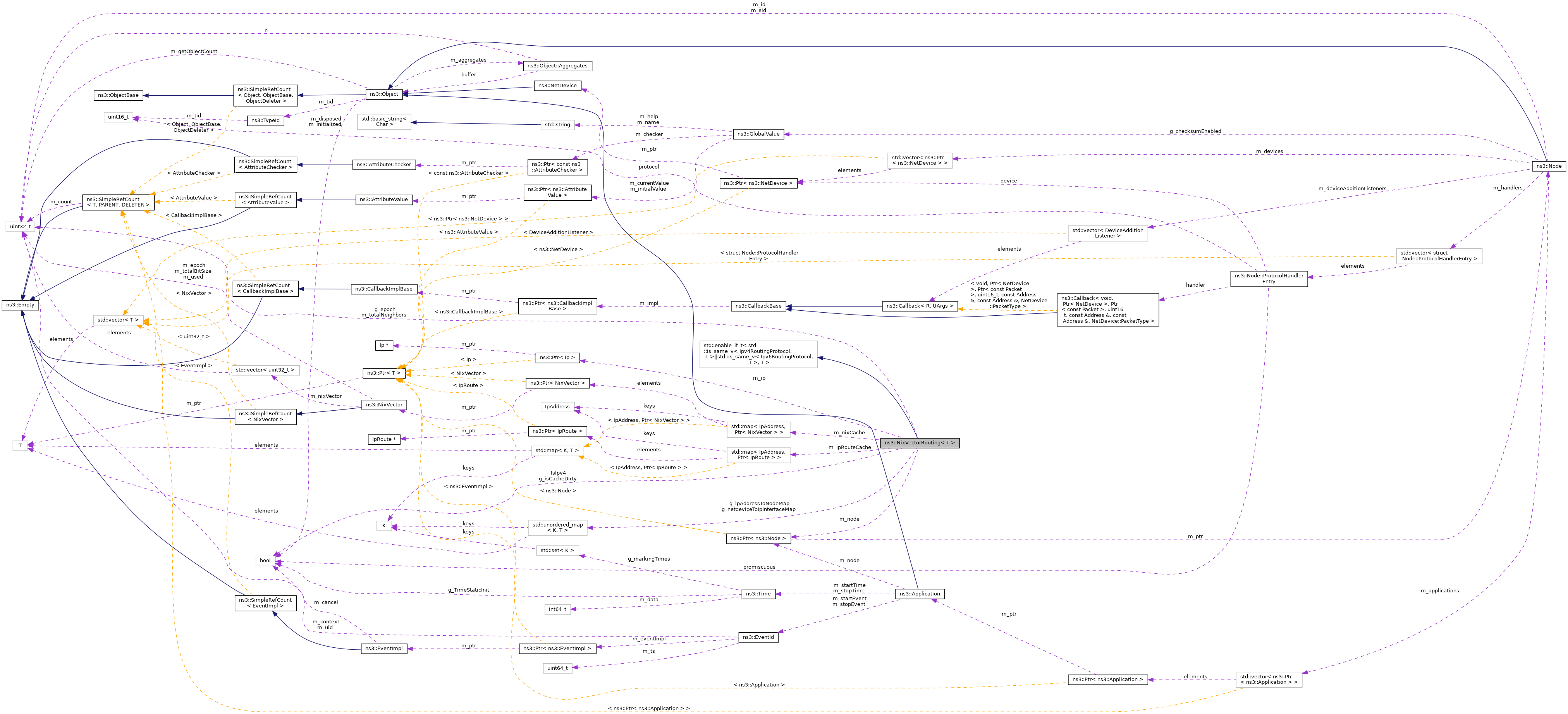This screenshot has width=1568, height=714.
Task: Open the ns3::Callback< R, UArgs > node
Action: coord(919,306)
